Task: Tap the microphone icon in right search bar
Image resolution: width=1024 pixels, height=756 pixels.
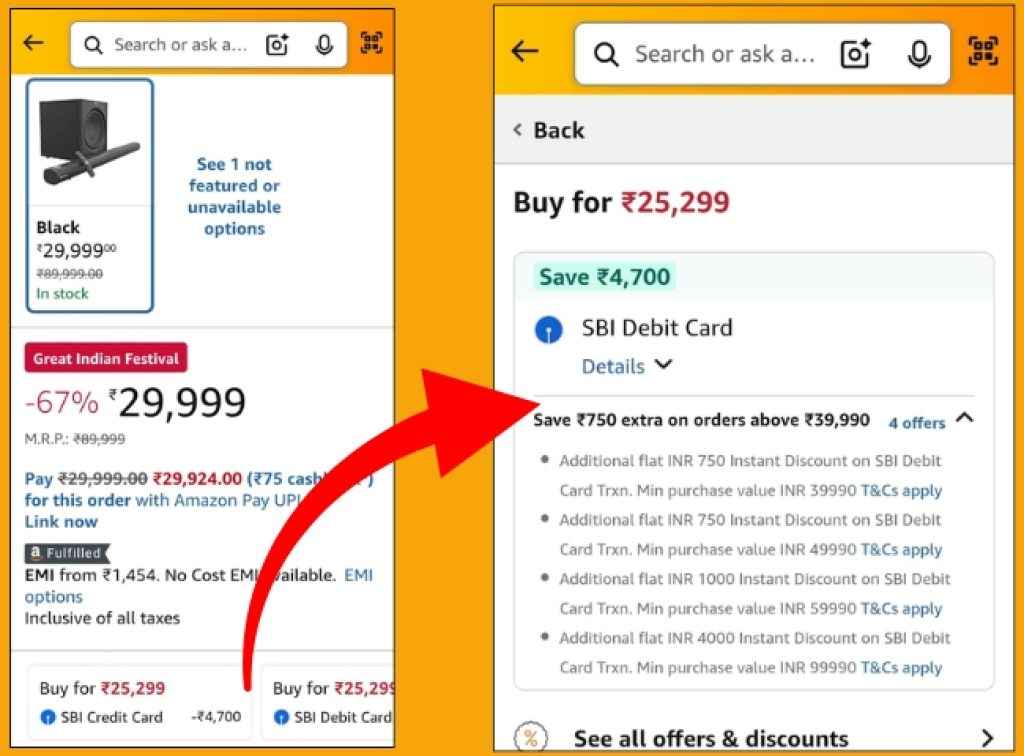Action: pyautogui.click(x=919, y=54)
